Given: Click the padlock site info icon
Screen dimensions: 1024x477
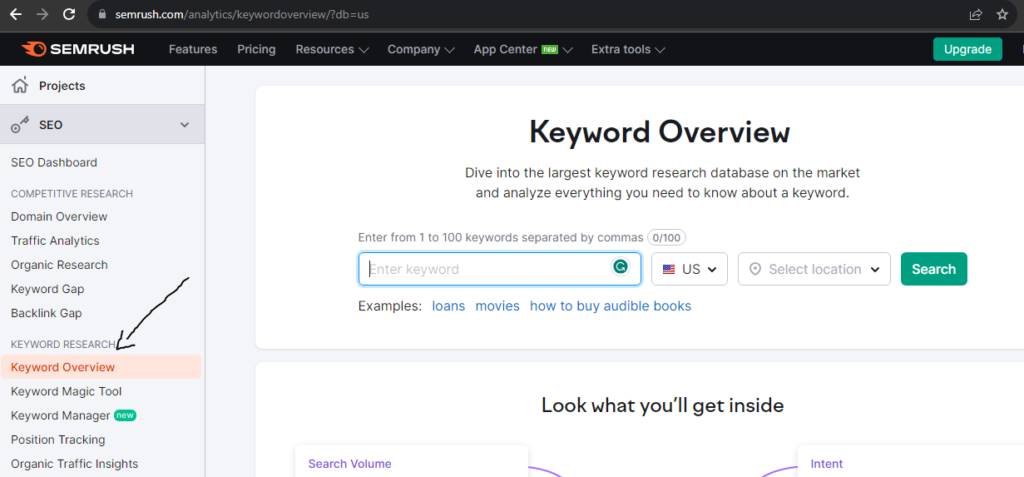Looking at the screenshot, I should coord(101,14).
